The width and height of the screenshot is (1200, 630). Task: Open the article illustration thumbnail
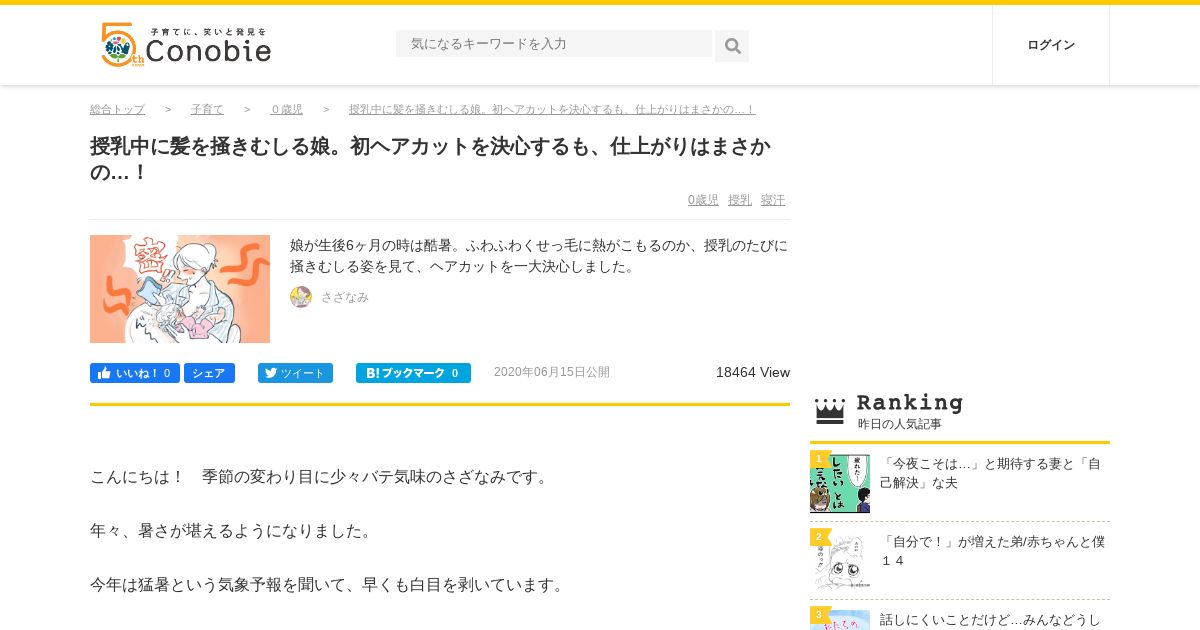[x=180, y=289]
